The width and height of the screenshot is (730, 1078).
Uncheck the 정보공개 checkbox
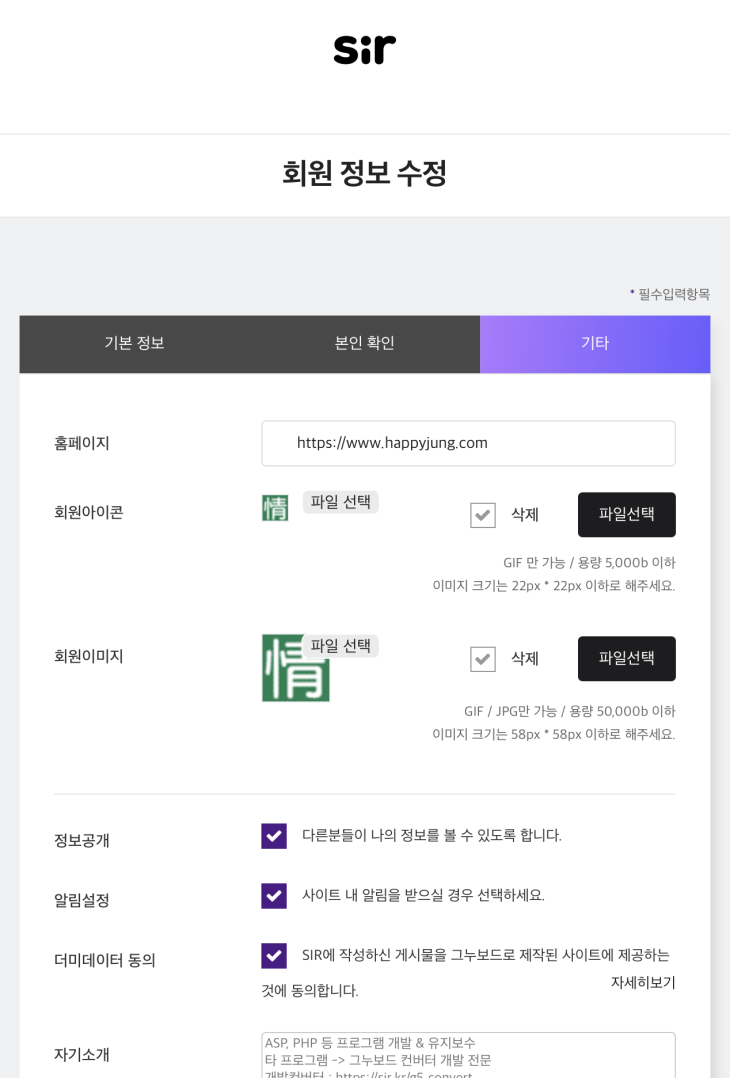tap(274, 836)
